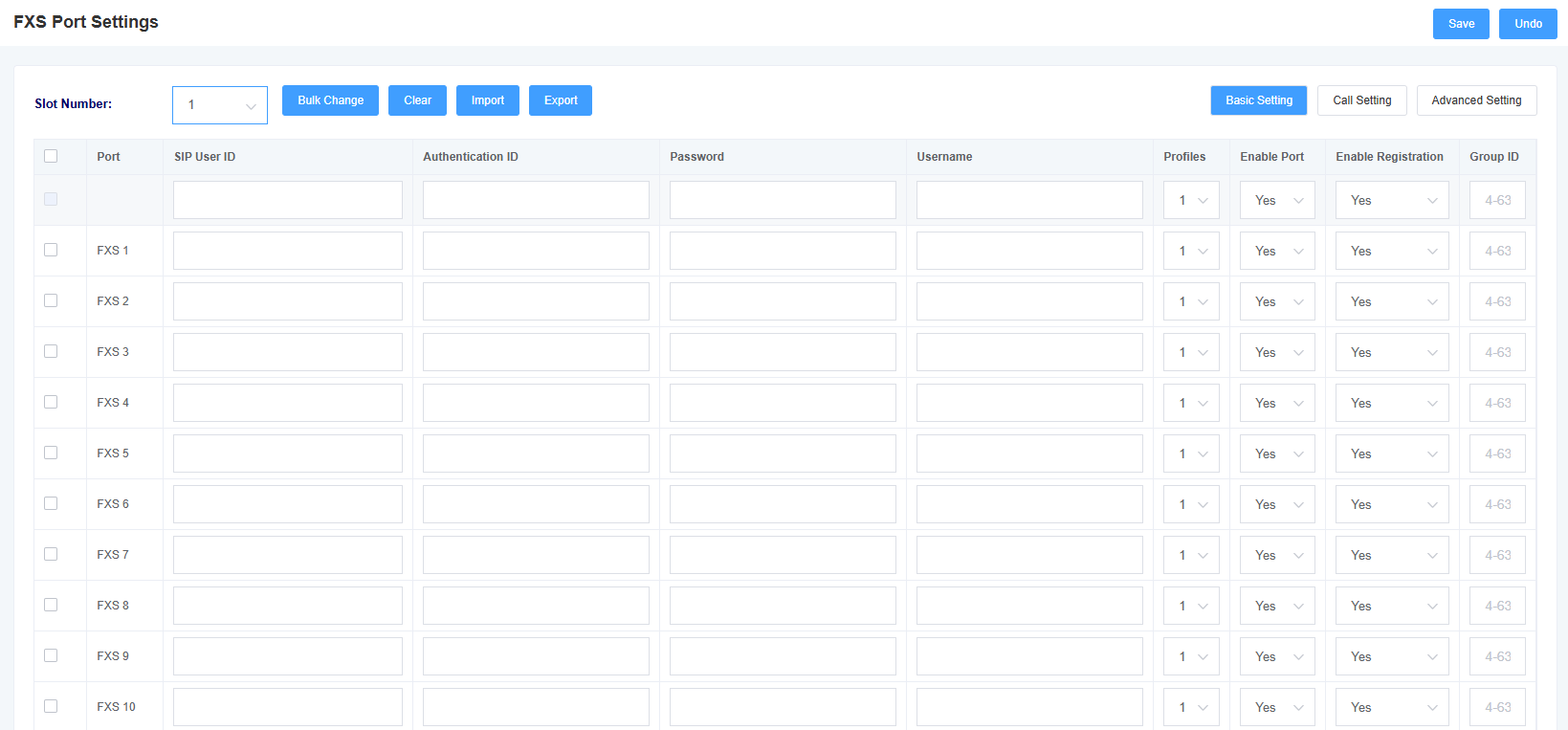This screenshot has width=1568, height=730.
Task: Expand Enable Port dropdown for FXS 7
Action: coord(1277,555)
